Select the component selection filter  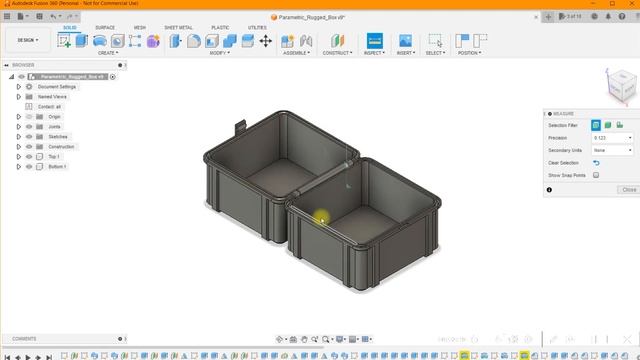pyautogui.click(x=620, y=125)
